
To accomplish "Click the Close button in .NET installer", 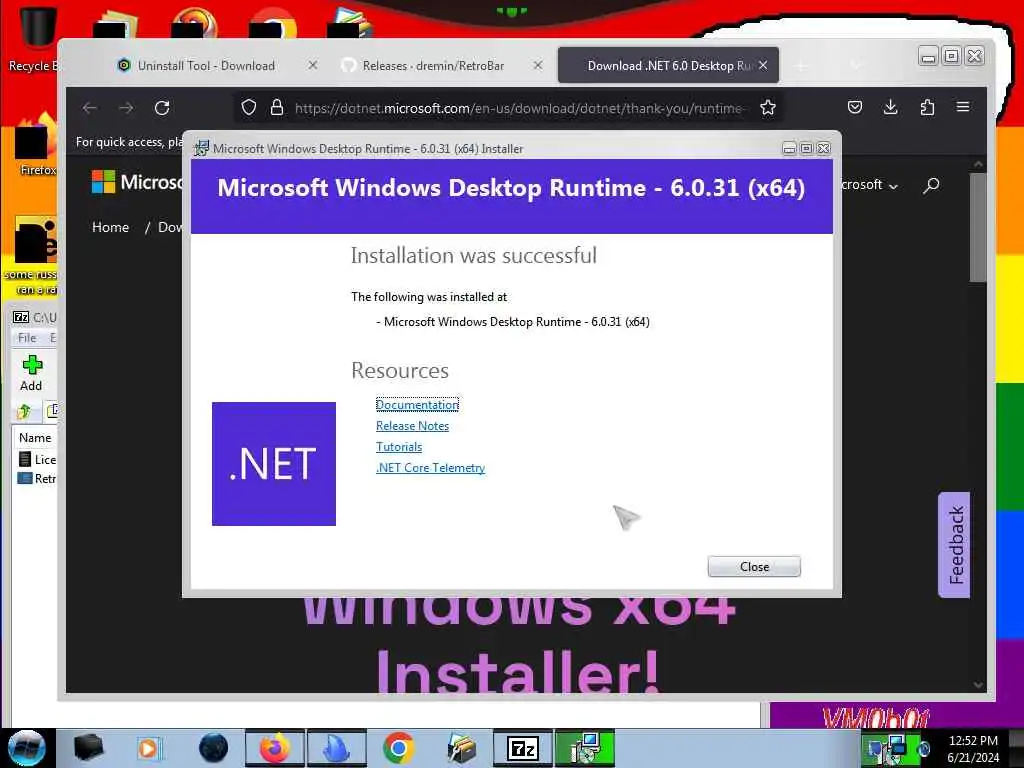I will (754, 566).
